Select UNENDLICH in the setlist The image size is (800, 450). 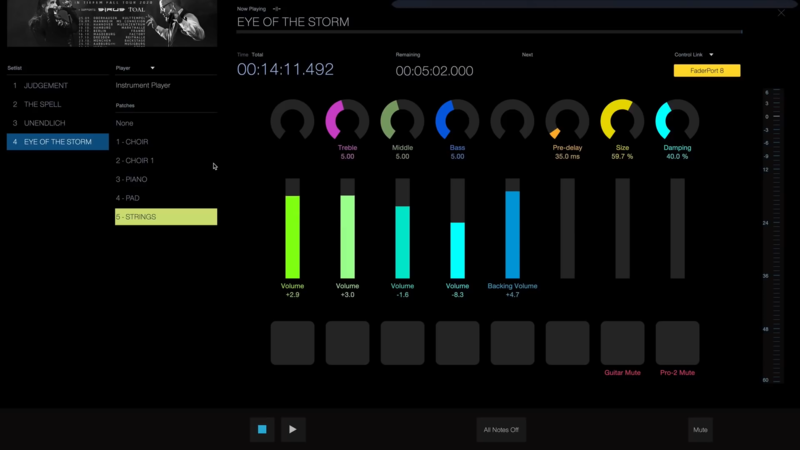58,123
